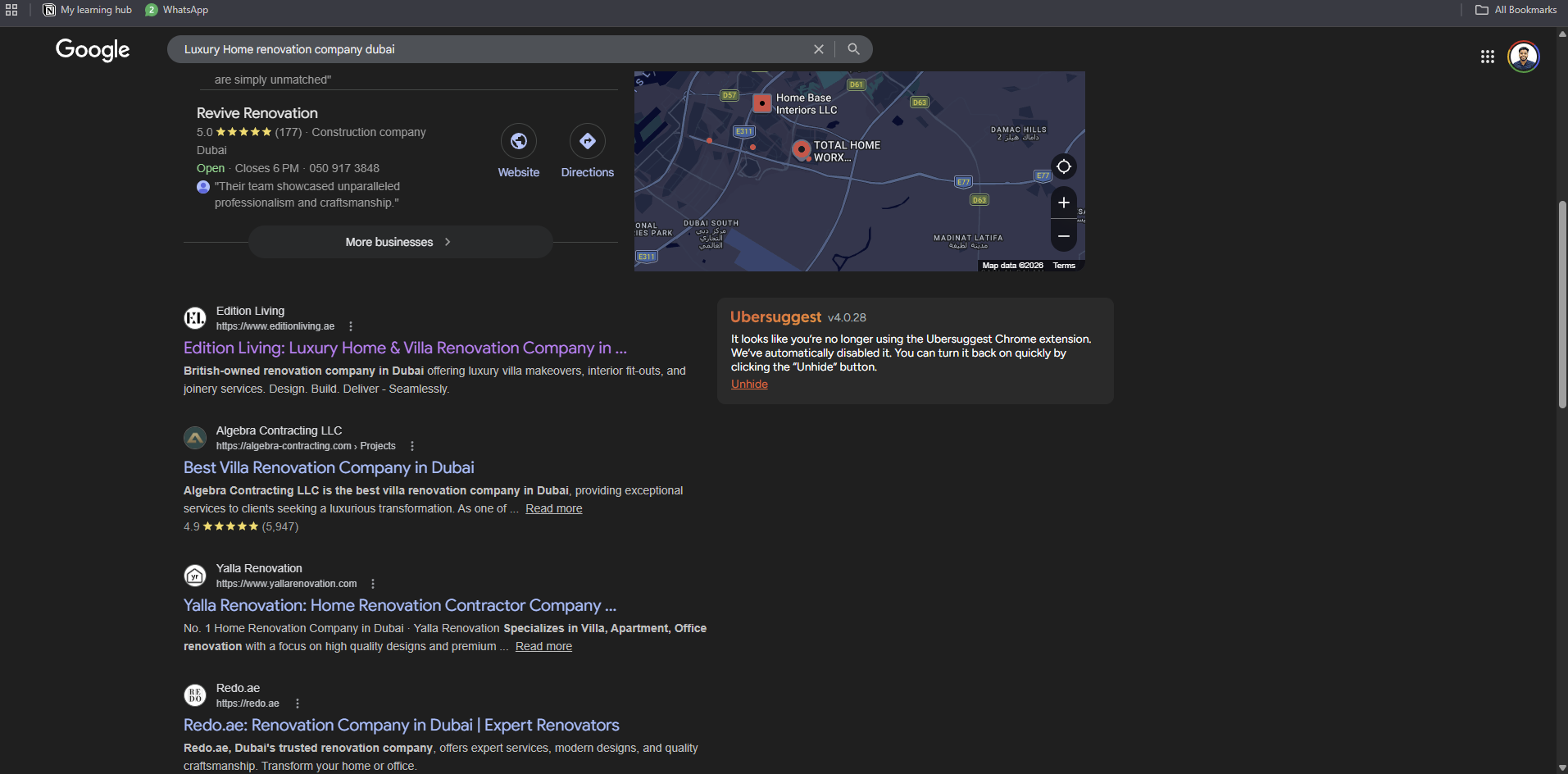Click the magnifying glass search icon
The height and width of the screenshot is (774, 1568).
[853, 49]
